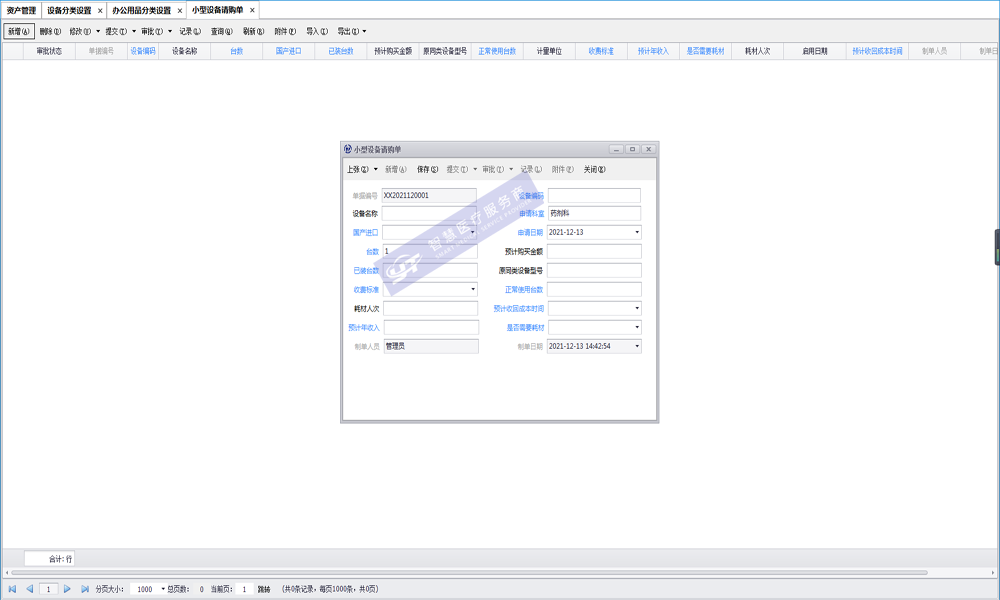This screenshot has height=600, width=1000.
Task: Open the 申请日期 date picker dropdown
Action: coord(636,232)
